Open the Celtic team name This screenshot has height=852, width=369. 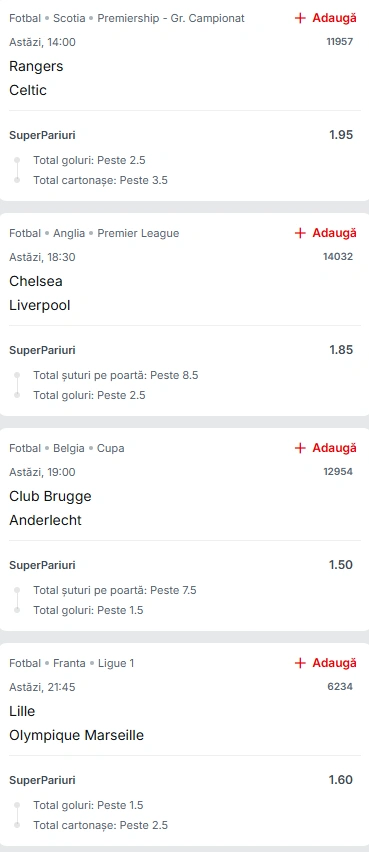click(x=28, y=90)
